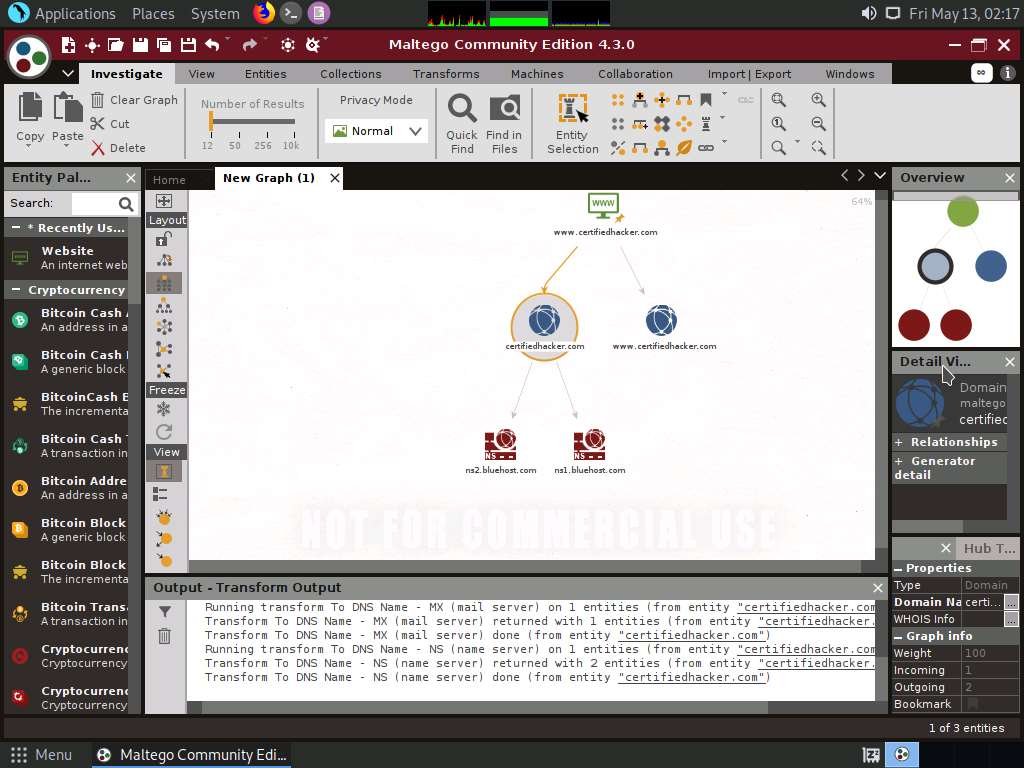Click the Zoom 100% magnifier icon

(x=778, y=123)
